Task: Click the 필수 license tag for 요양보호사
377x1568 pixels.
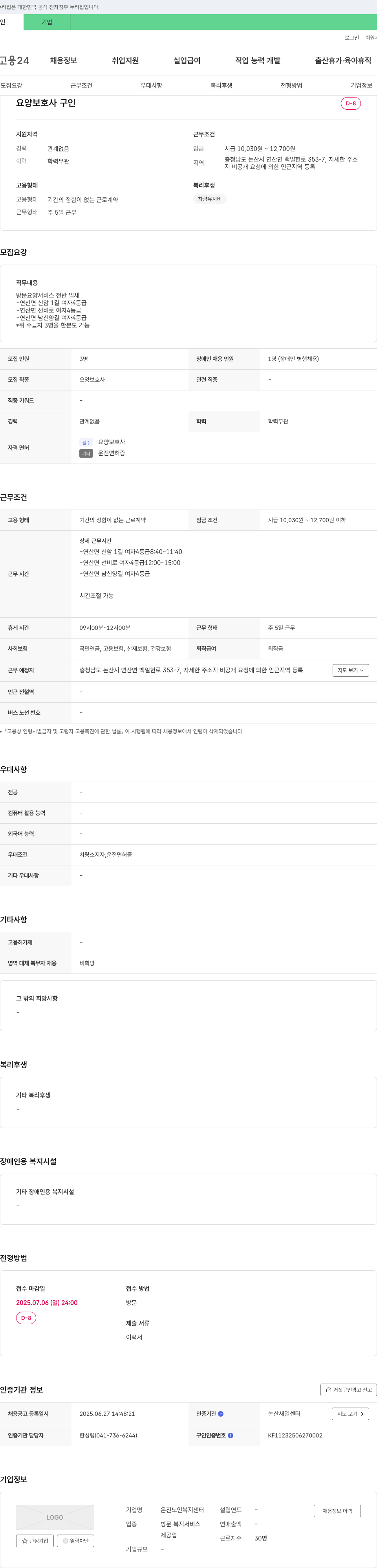Action: click(86, 442)
